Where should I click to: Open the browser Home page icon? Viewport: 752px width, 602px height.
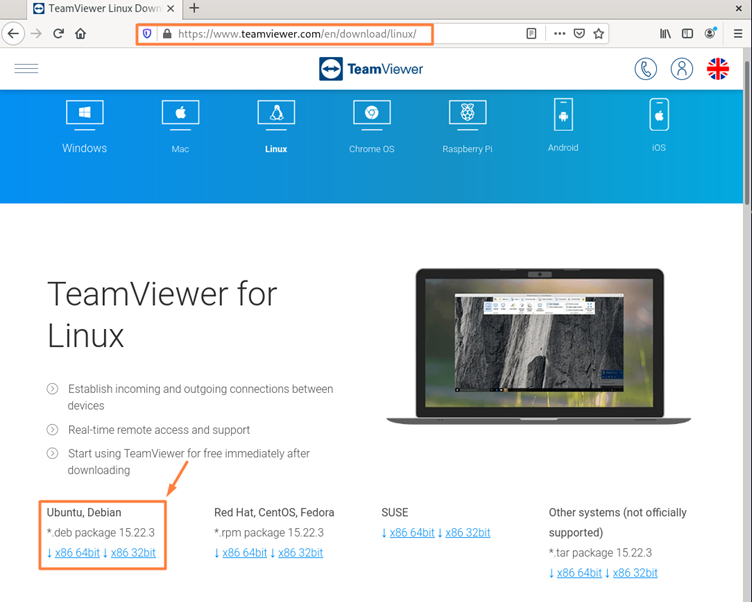tap(81, 34)
